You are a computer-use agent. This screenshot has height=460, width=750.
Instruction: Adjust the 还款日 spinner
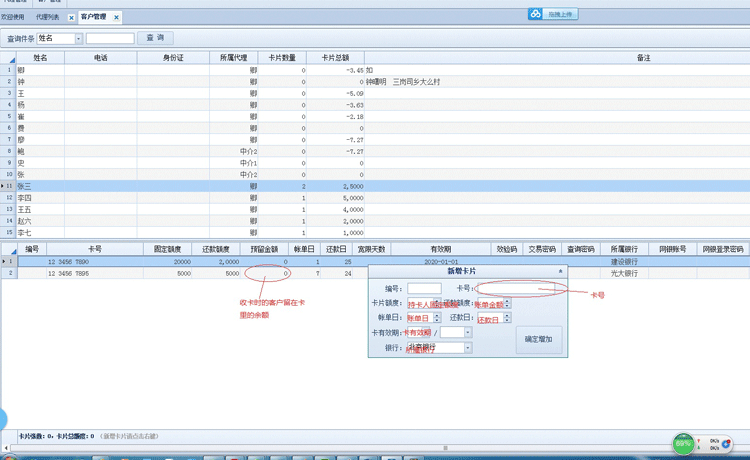509,318
